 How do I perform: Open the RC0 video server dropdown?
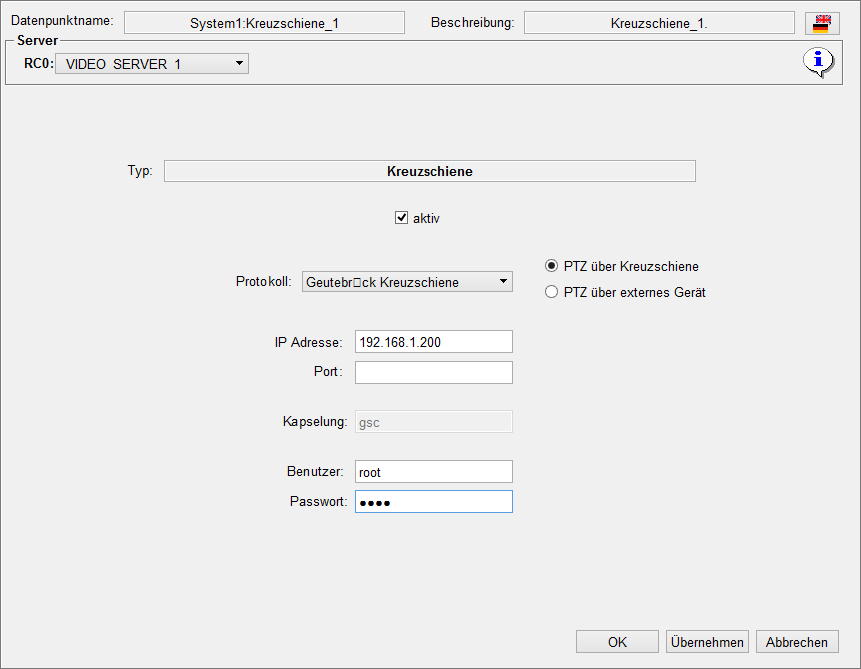(151, 64)
